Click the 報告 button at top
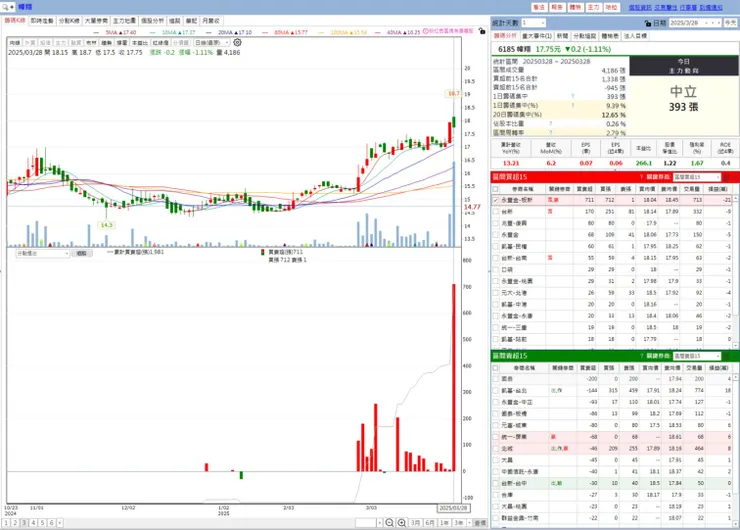The width and height of the screenshot is (740, 530). pos(557,7)
